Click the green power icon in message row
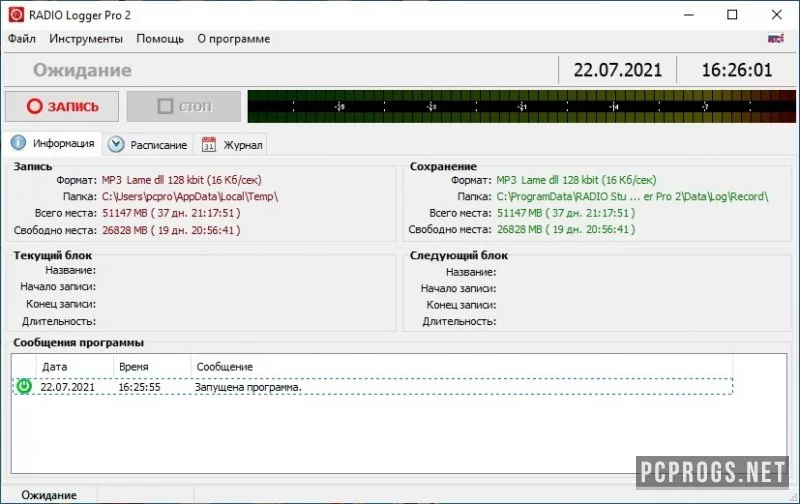Screen dimensions: 800x504 [23, 386]
